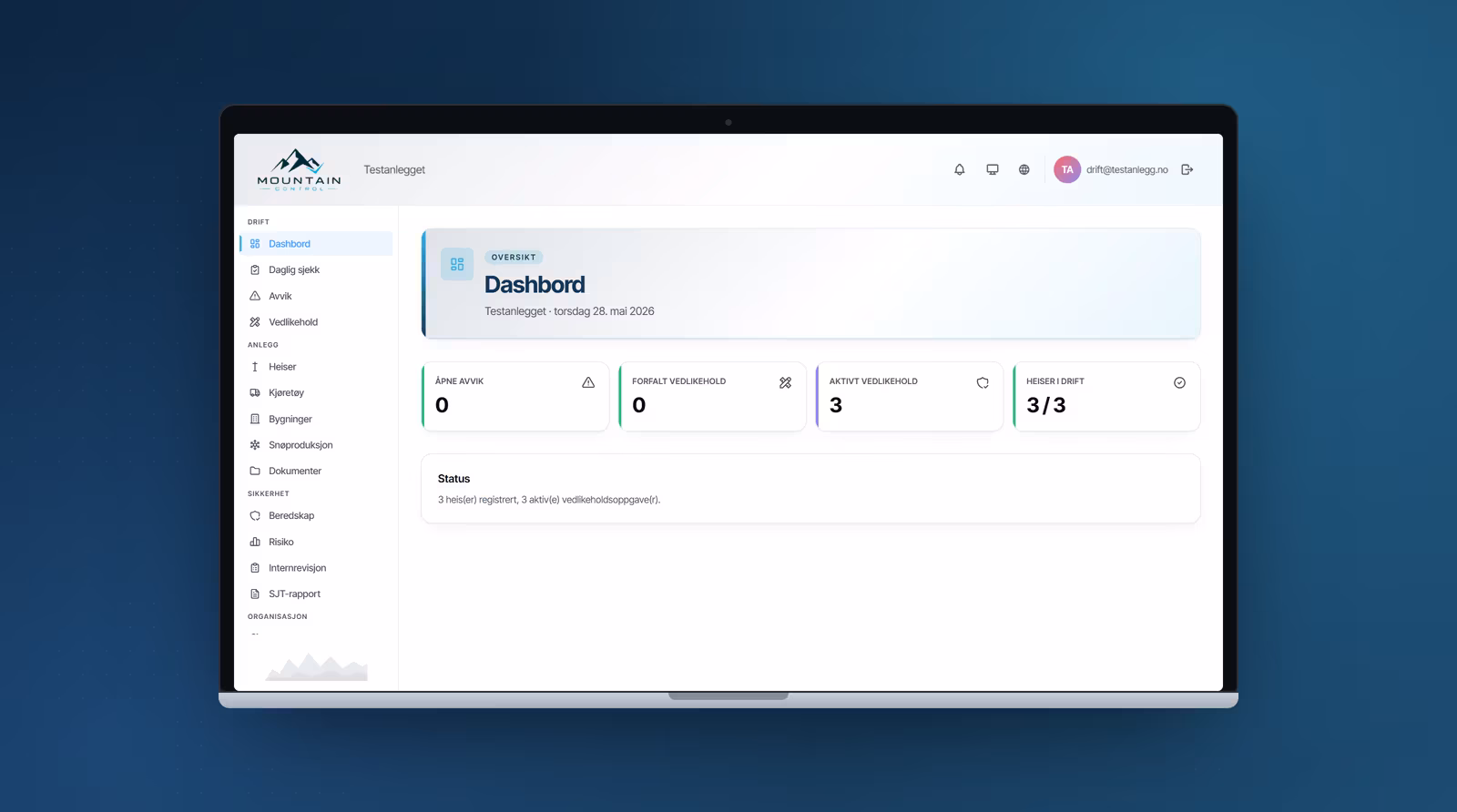
Task: Click the drift@testanlegg.no account email
Action: (1126, 169)
